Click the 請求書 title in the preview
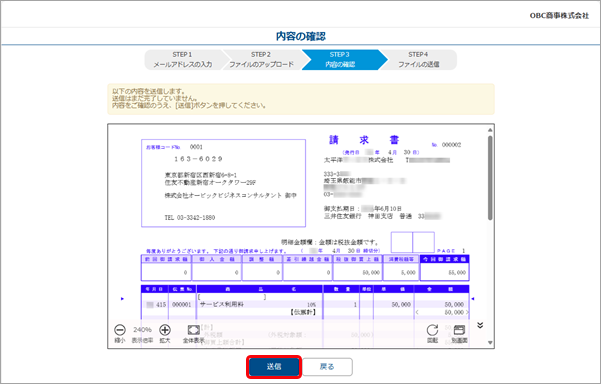Screen dimensions: 601x384 point(364,140)
